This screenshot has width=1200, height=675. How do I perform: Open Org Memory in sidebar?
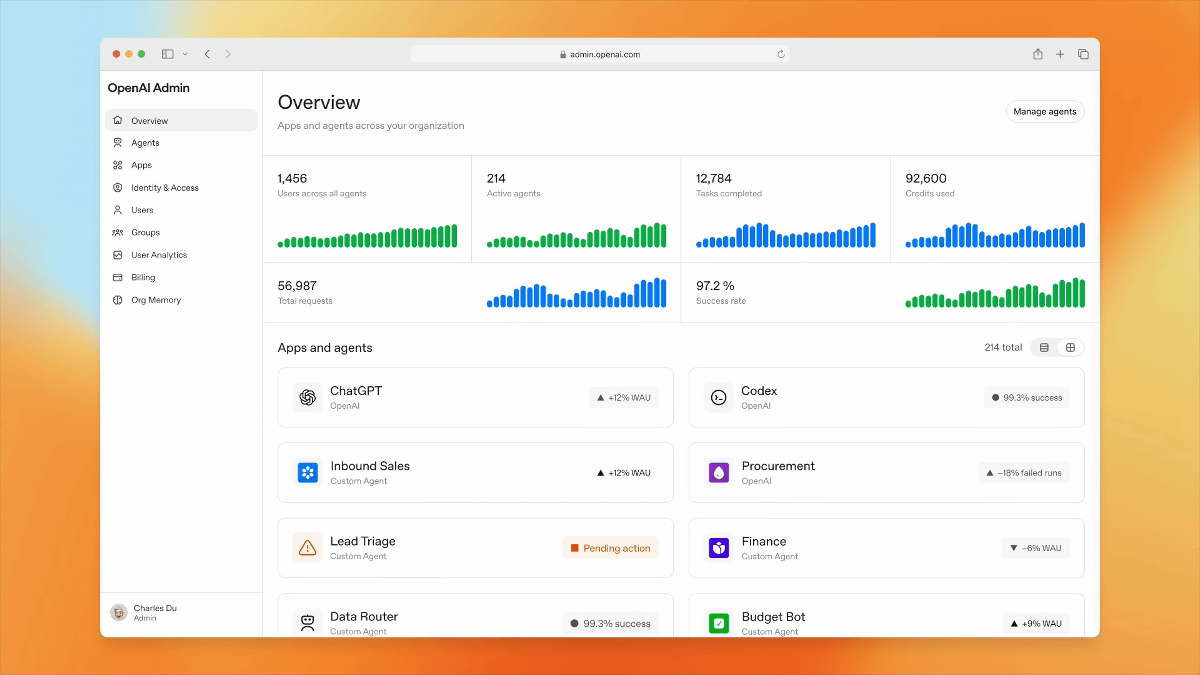pyautogui.click(x=155, y=300)
